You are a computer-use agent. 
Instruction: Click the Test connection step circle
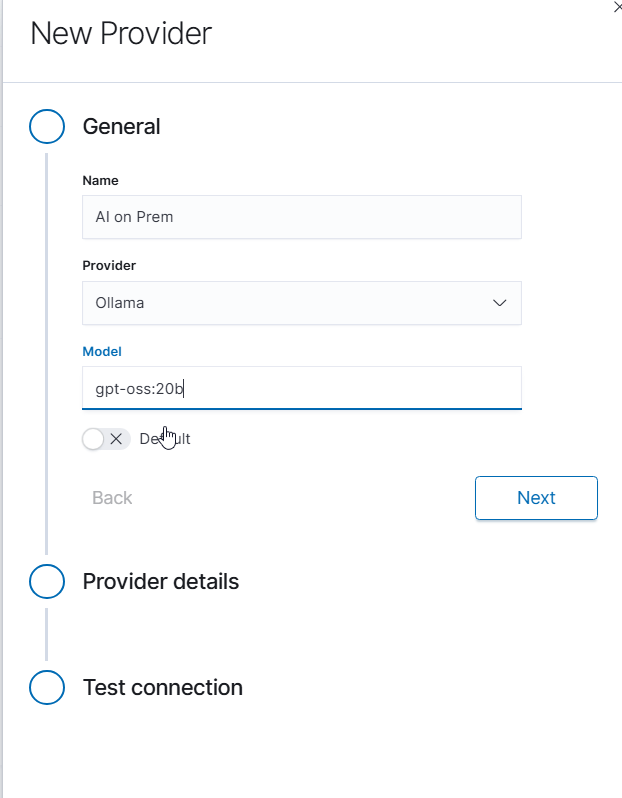[x=48, y=688]
